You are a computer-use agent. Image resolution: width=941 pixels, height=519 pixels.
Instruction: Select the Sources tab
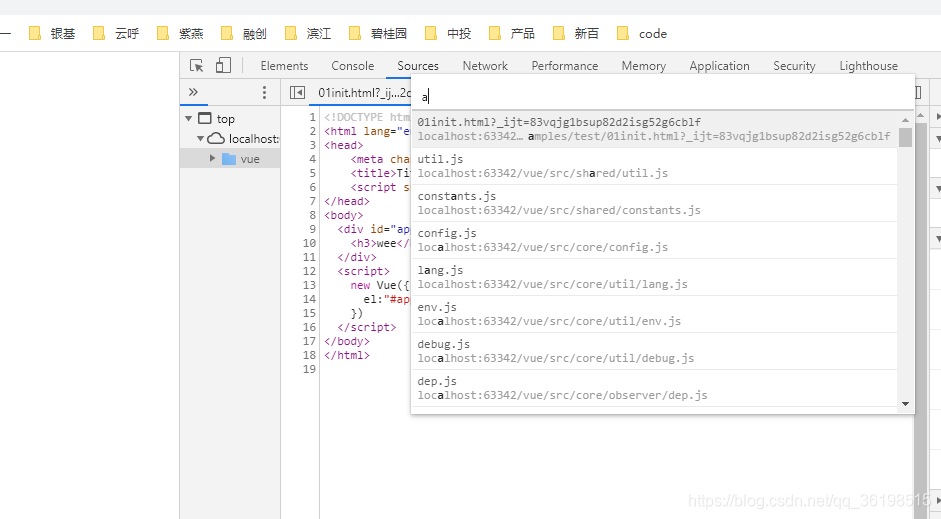coord(418,66)
